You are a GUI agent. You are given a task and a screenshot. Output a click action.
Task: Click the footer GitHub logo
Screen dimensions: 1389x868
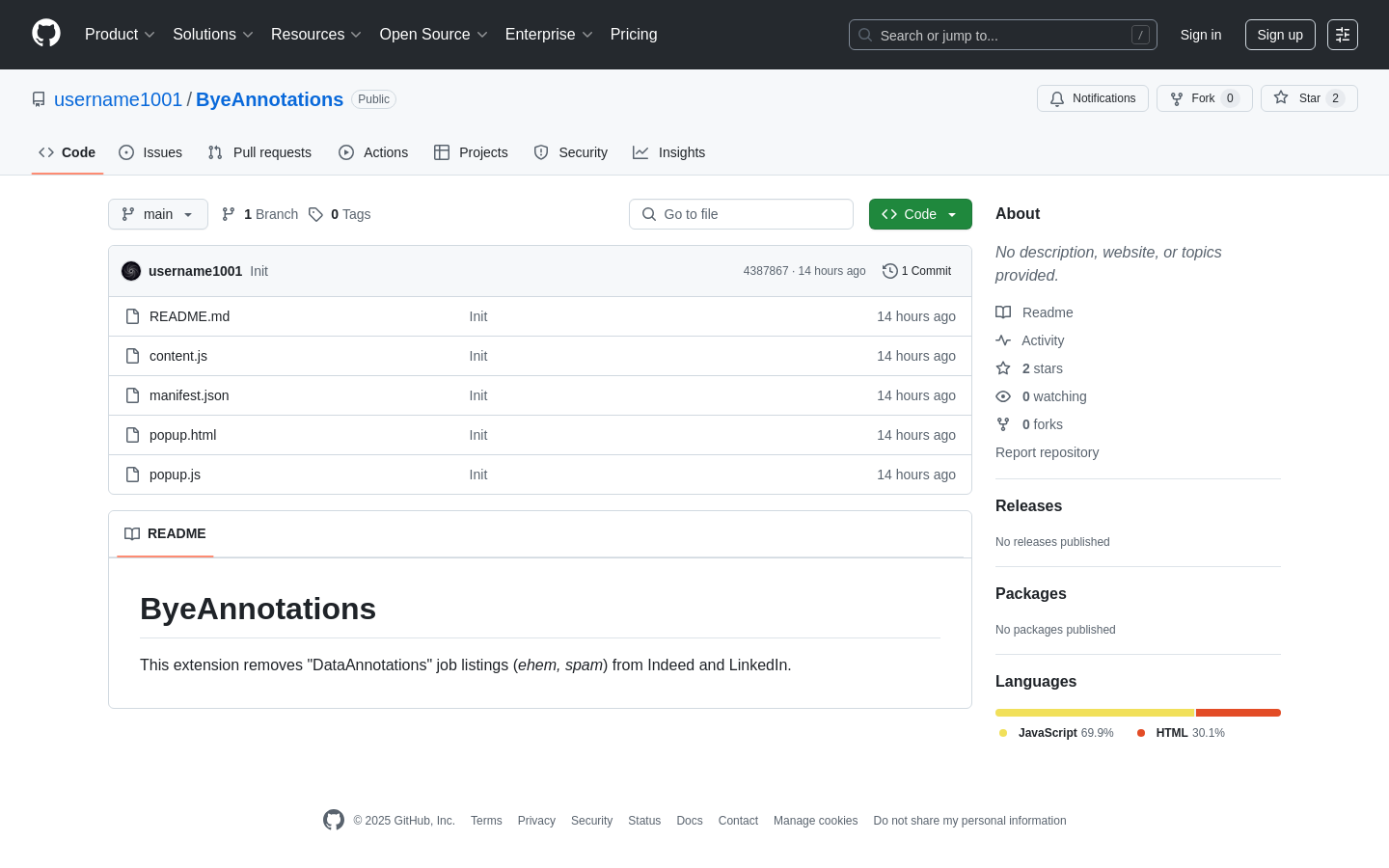tap(334, 820)
